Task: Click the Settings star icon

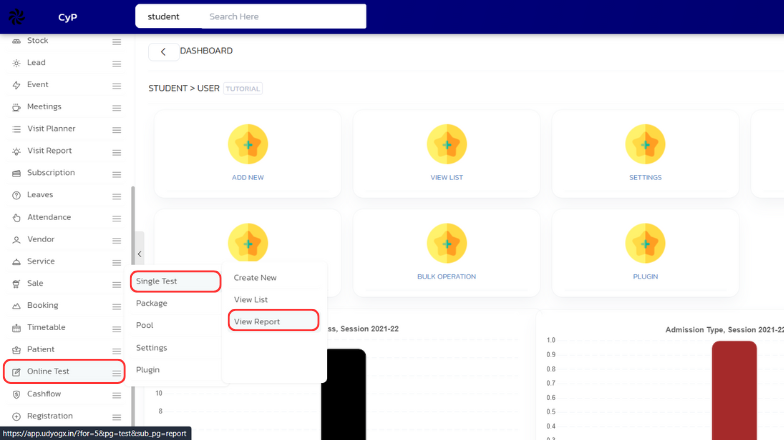Action: point(645,145)
